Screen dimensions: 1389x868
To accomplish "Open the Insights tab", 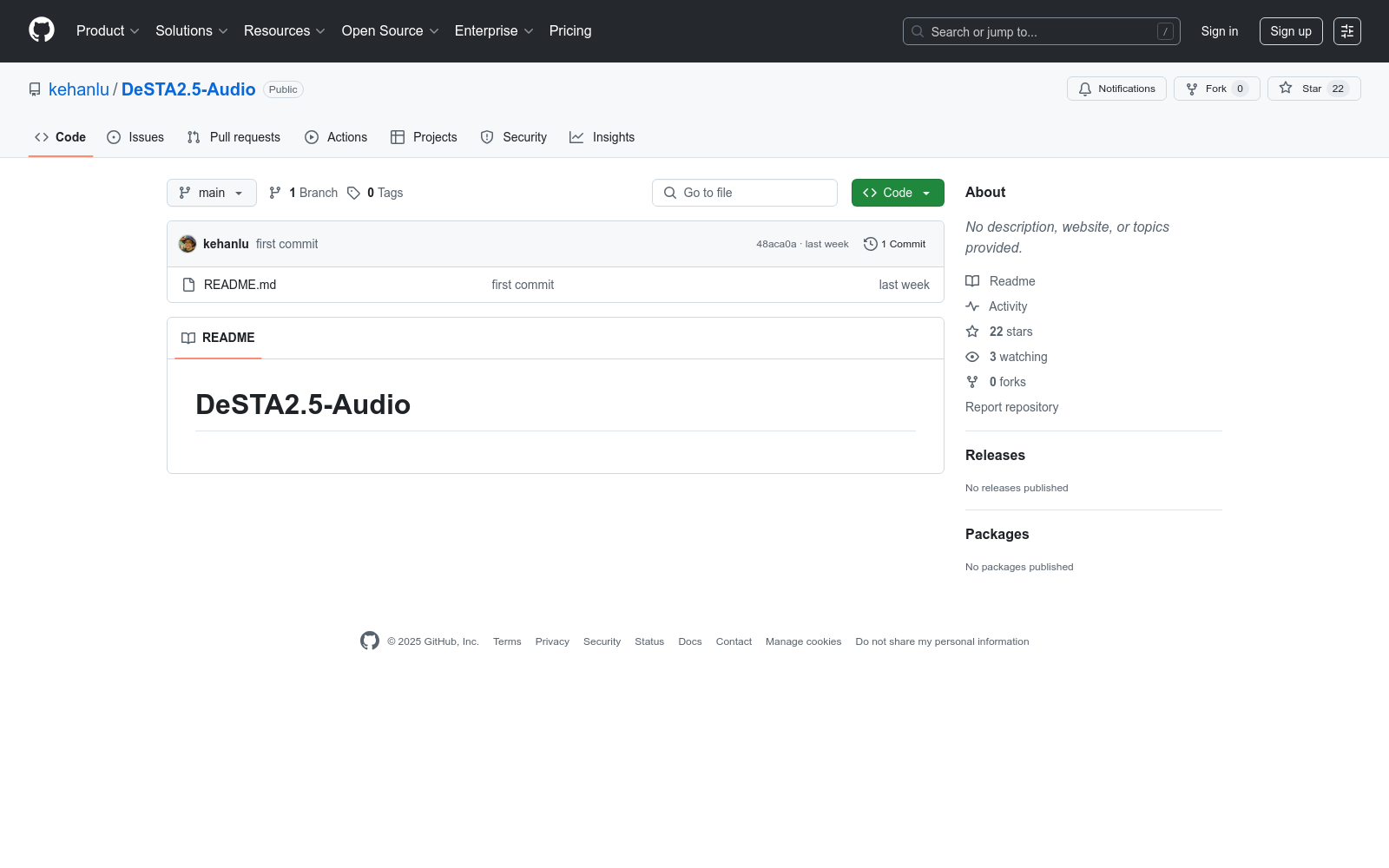I will [x=602, y=137].
